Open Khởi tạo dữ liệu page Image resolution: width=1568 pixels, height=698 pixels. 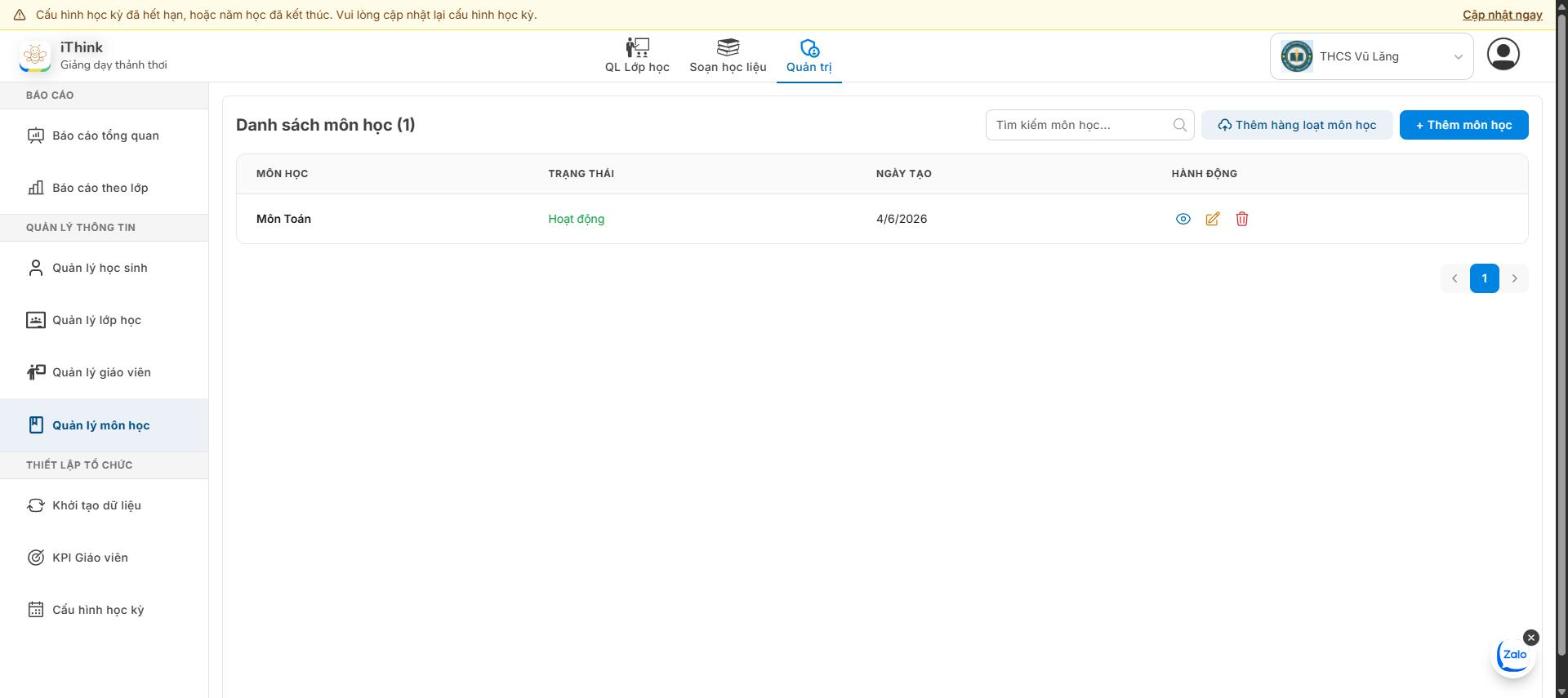pyautogui.click(x=104, y=505)
